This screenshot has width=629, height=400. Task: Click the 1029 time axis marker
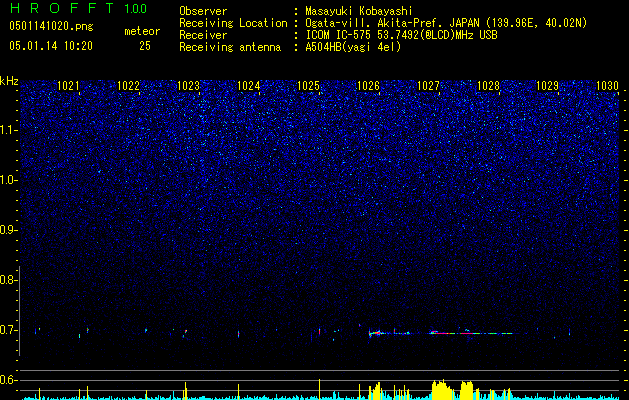coord(547,85)
